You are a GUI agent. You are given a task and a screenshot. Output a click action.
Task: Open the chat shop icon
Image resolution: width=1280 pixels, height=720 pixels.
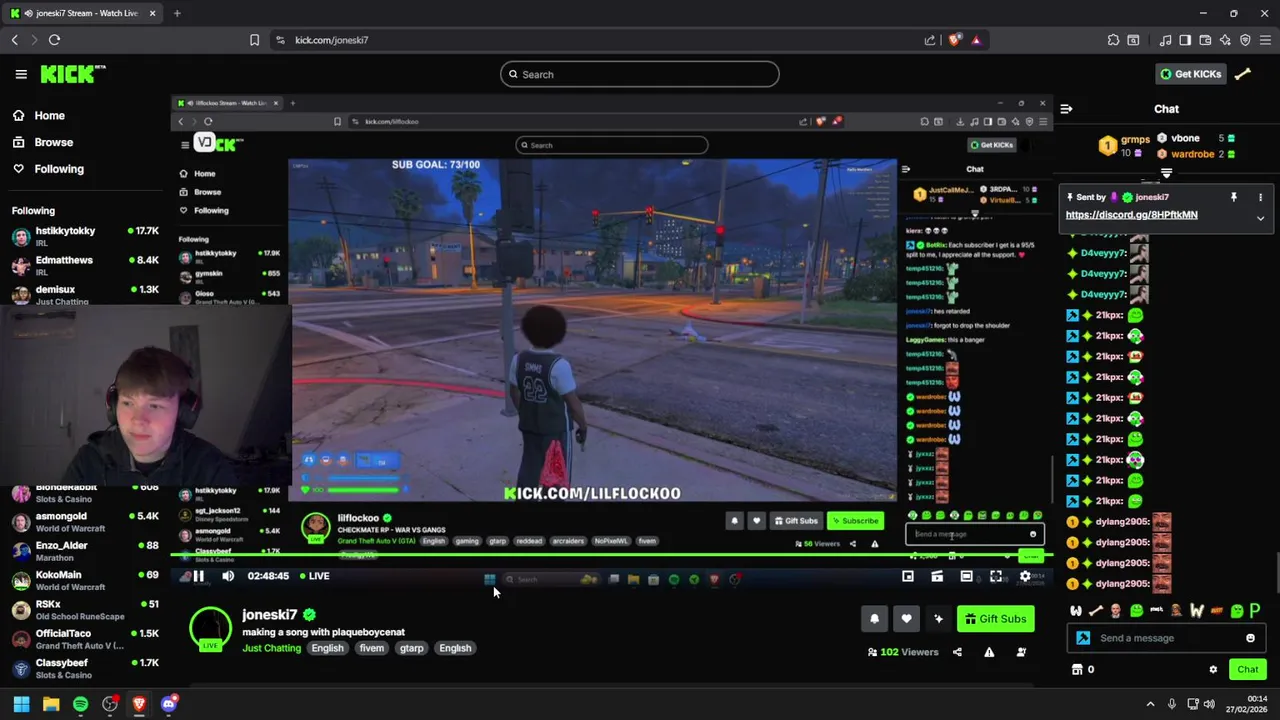coord(1077,670)
